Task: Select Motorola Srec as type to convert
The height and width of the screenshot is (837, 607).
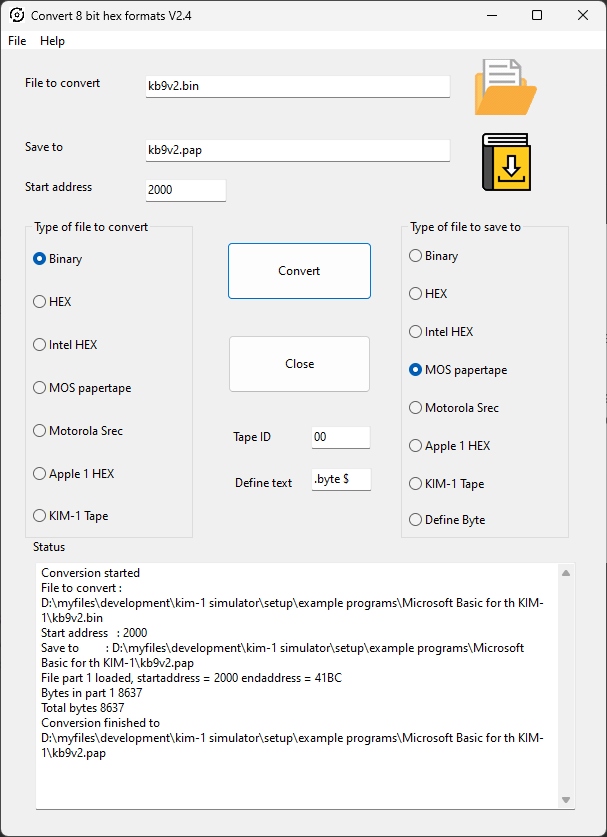Action: click(78, 430)
